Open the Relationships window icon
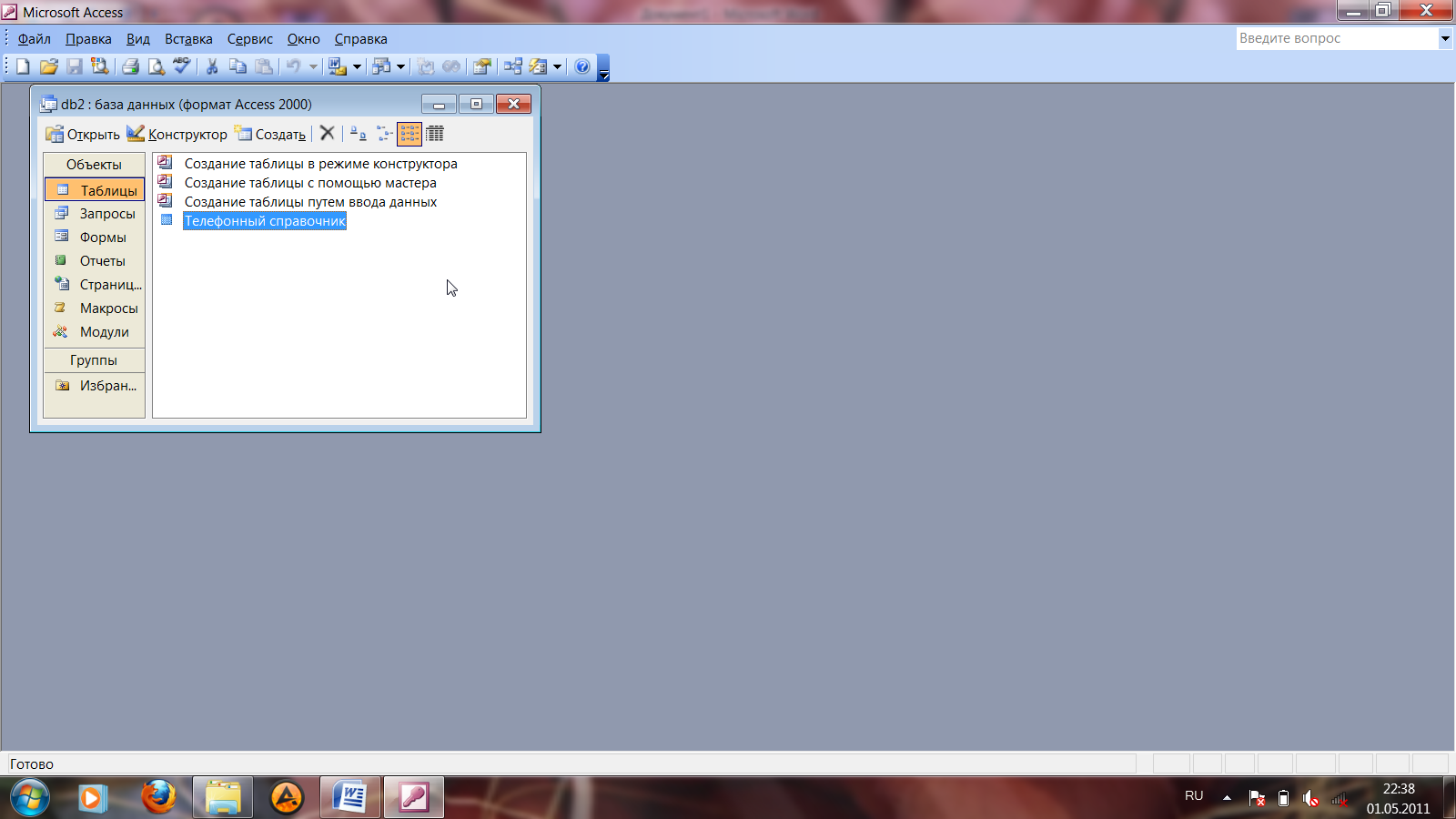This screenshot has width=1456, height=819. (512, 66)
